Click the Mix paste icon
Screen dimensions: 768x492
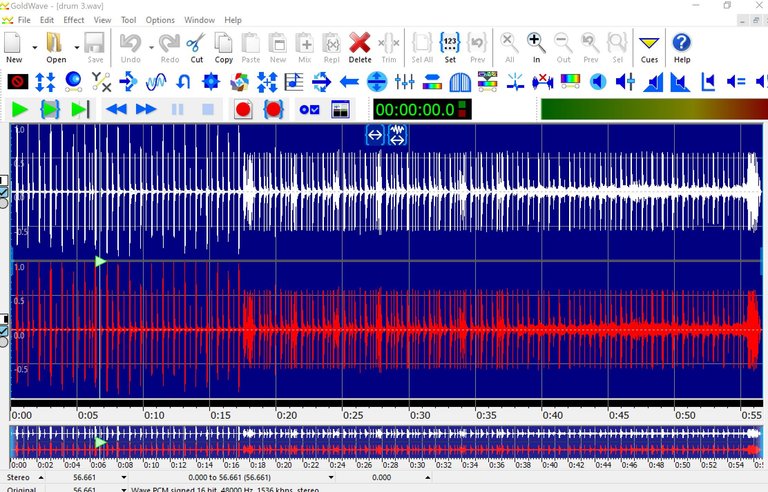tap(305, 47)
